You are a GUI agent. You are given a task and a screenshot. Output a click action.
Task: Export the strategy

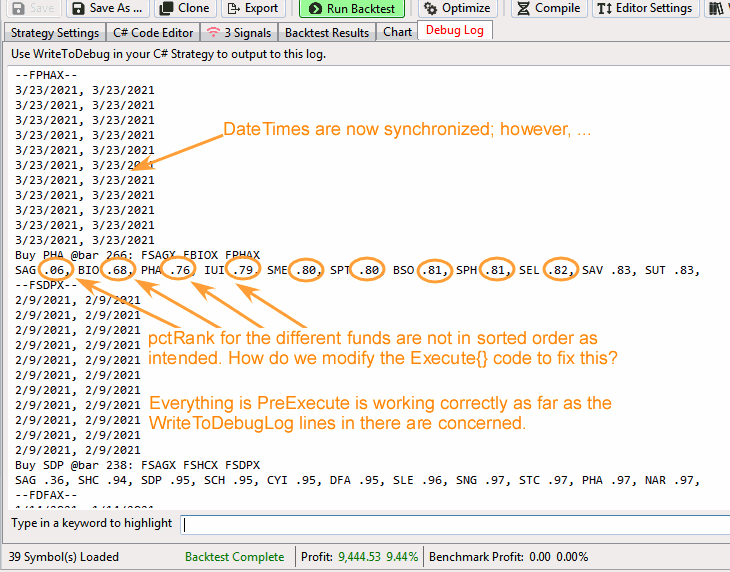pos(253,9)
